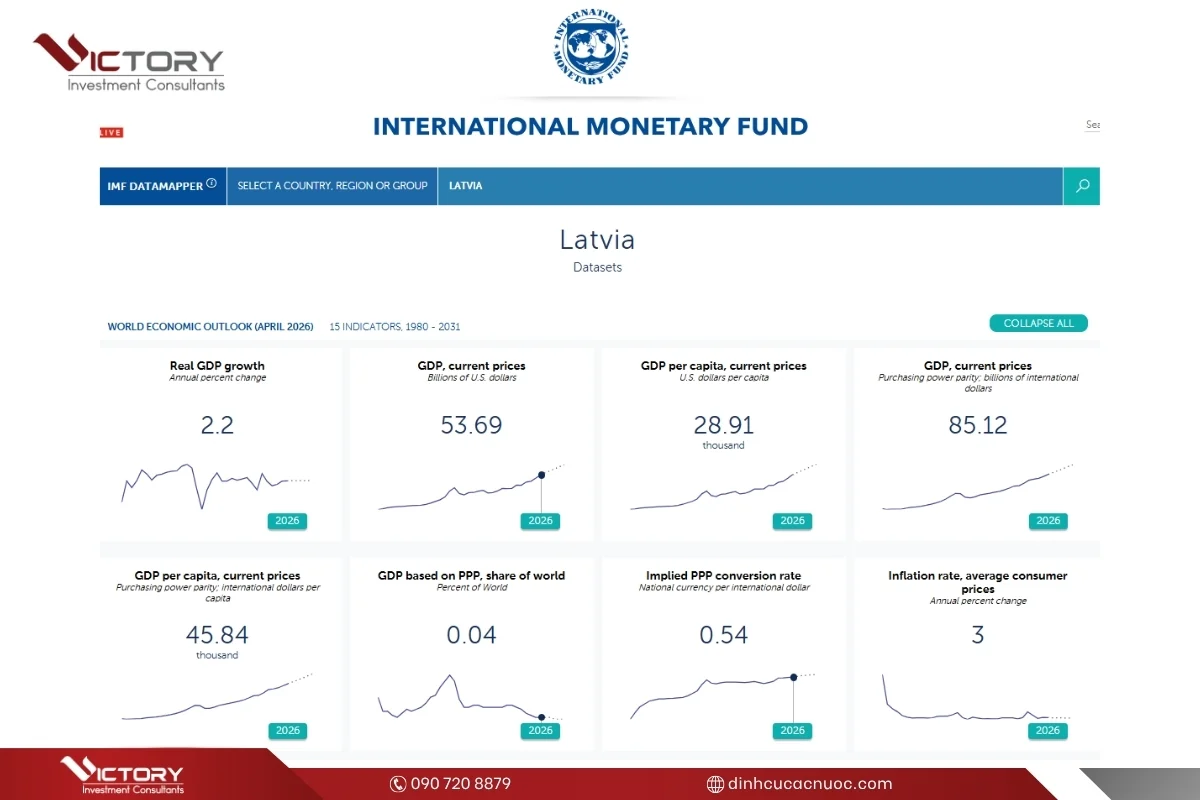This screenshot has height=800, width=1200.
Task: Click 2026 tag on GDP PPP billions card
Action: [x=1048, y=521]
